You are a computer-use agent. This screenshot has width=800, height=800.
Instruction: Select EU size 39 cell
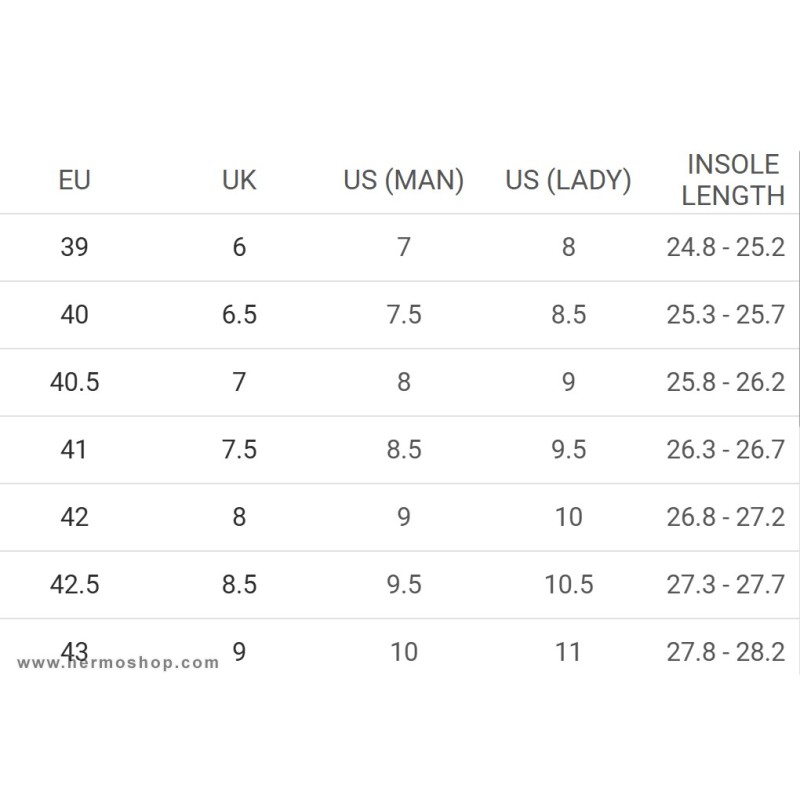point(74,247)
